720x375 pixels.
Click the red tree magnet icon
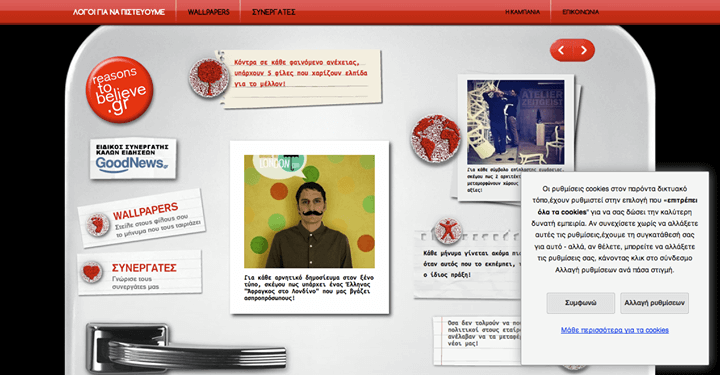pyautogui.click(x=209, y=78)
